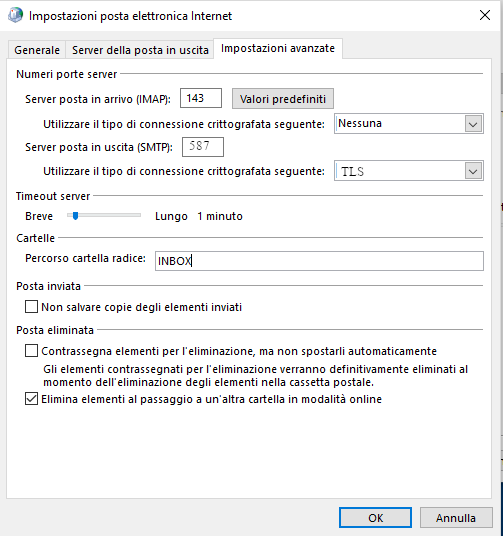The height and width of the screenshot is (536, 503).
Task: Click the SMTP port 587 field
Action: pos(203,147)
